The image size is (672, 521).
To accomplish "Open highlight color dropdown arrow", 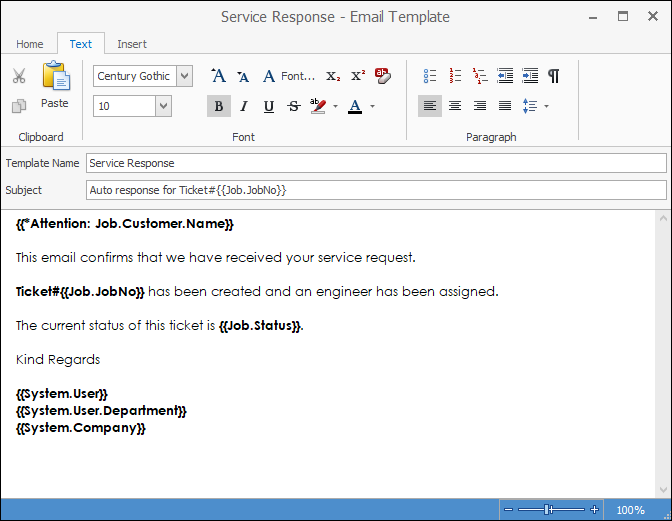I will 335,106.
